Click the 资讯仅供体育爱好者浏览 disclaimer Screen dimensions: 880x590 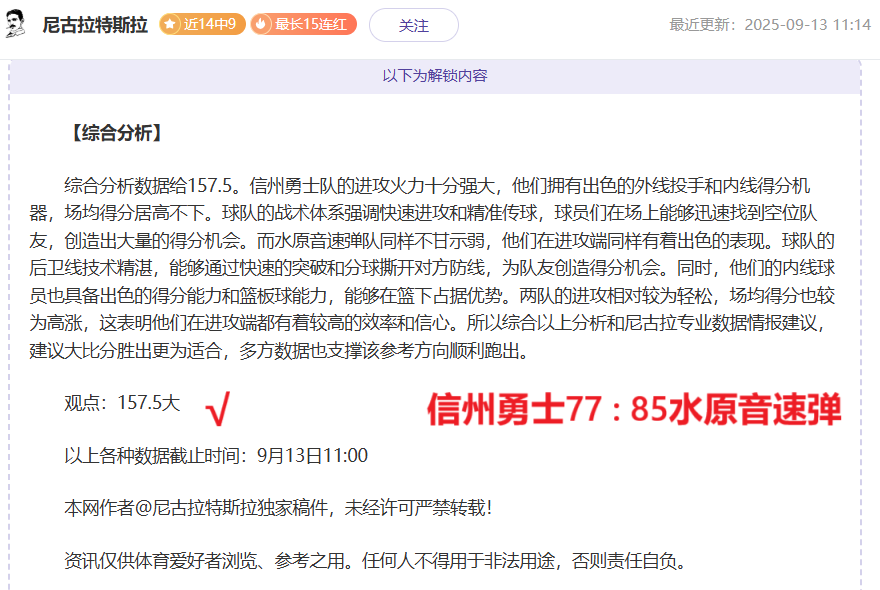375,560
